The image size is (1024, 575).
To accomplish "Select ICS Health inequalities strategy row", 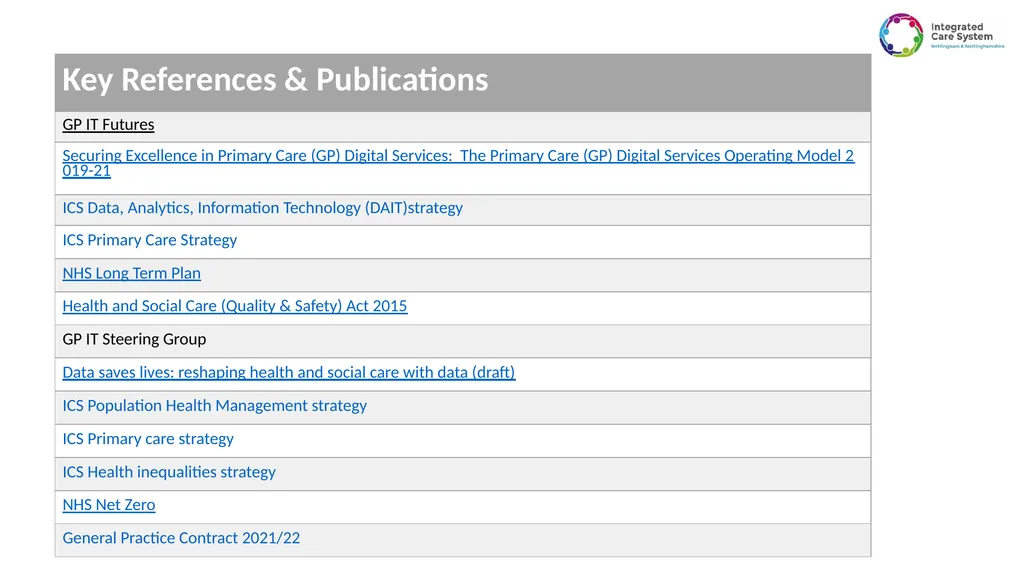I will pos(463,474).
